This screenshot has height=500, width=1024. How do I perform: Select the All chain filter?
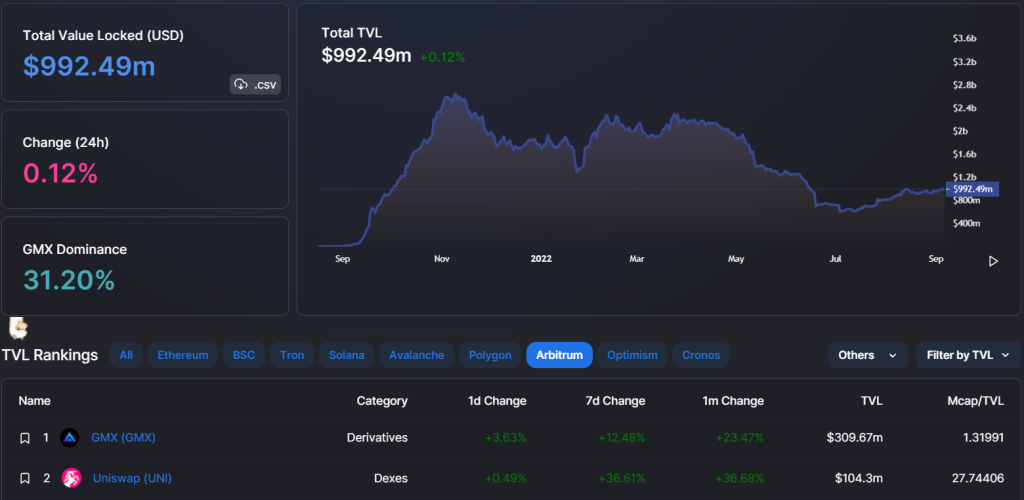126,355
